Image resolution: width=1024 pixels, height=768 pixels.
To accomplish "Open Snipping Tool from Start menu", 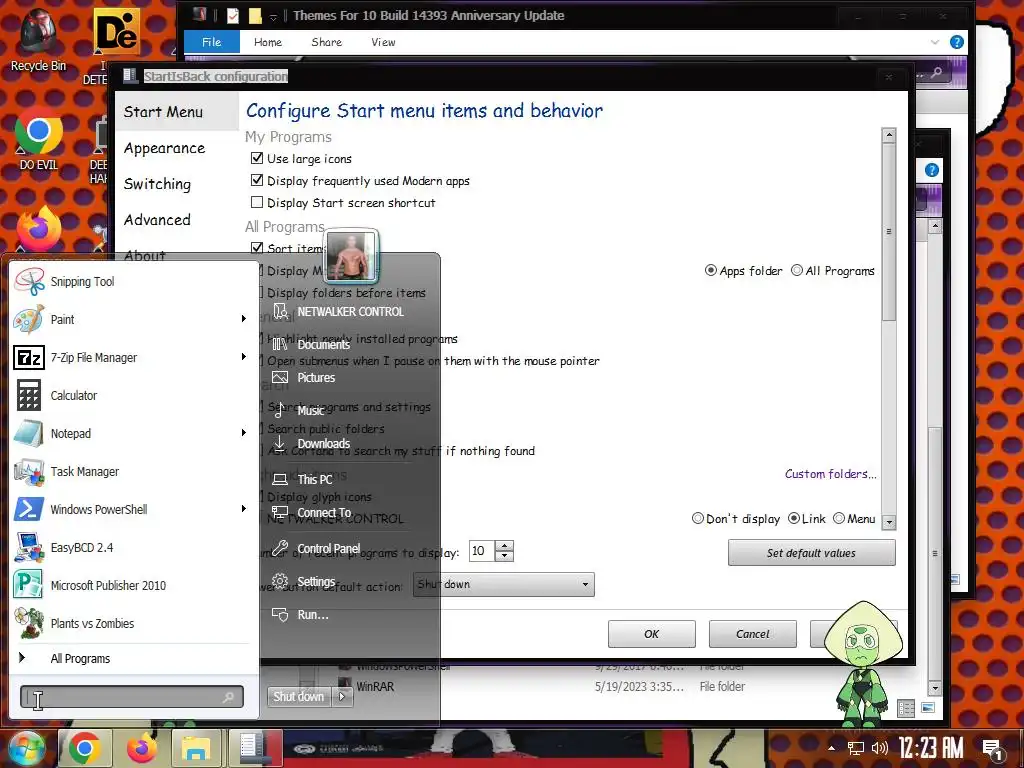I will pyautogui.click(x=131, y=281).
